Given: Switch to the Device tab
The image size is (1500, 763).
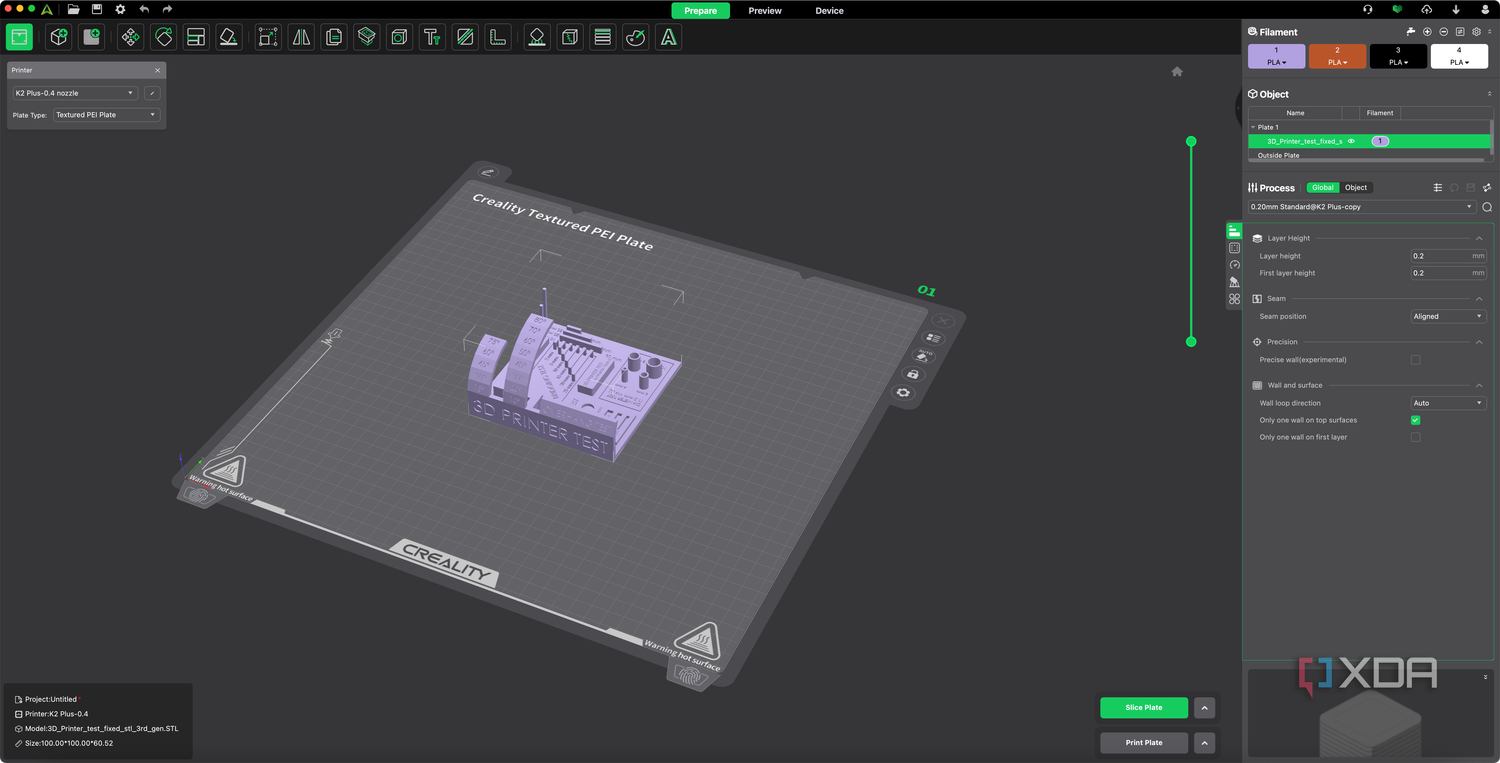Looking at the screenshot, I should coord(829,10).
